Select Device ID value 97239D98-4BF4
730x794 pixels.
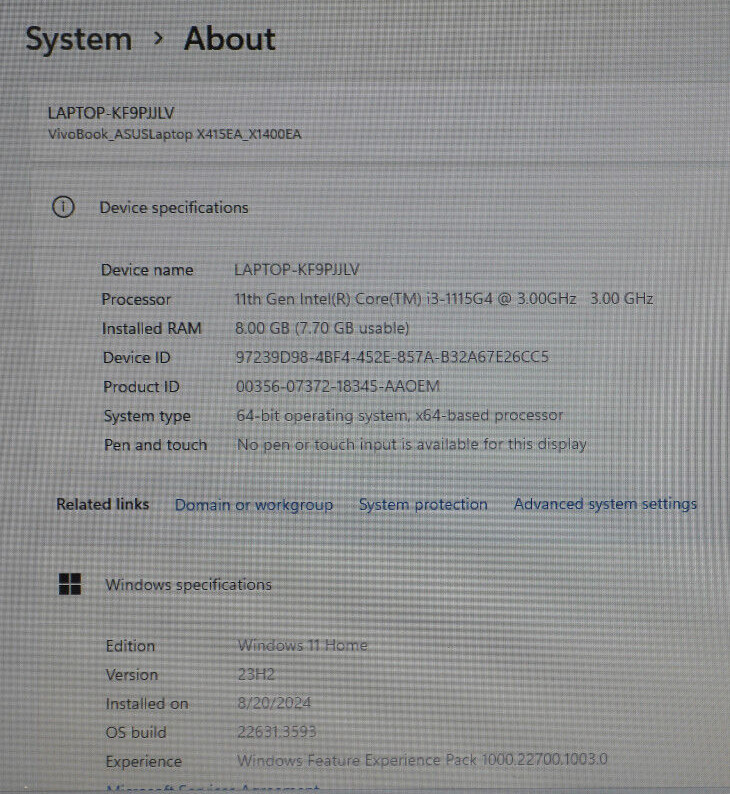(392, 357)
